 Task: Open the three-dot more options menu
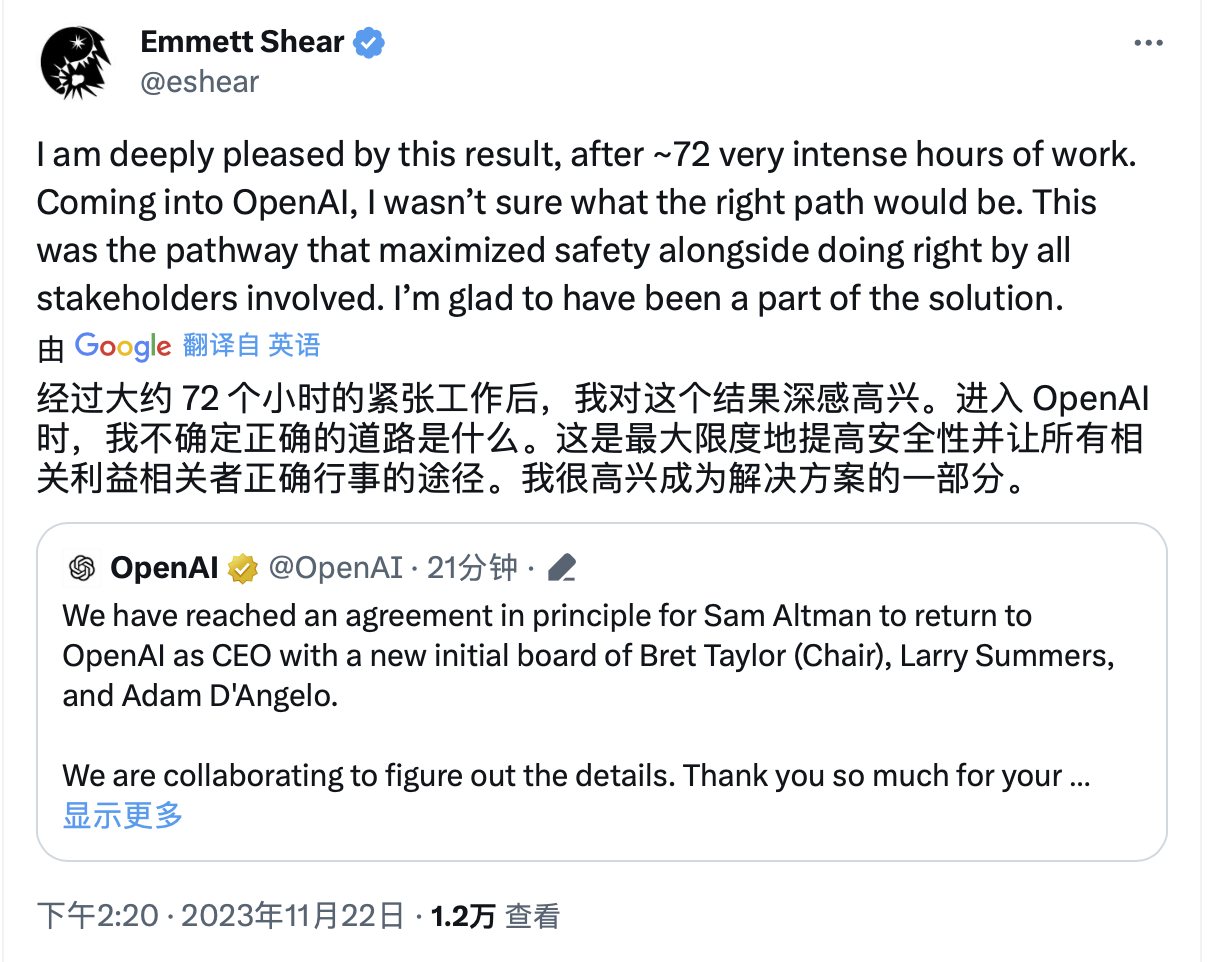pos(1147,43)
